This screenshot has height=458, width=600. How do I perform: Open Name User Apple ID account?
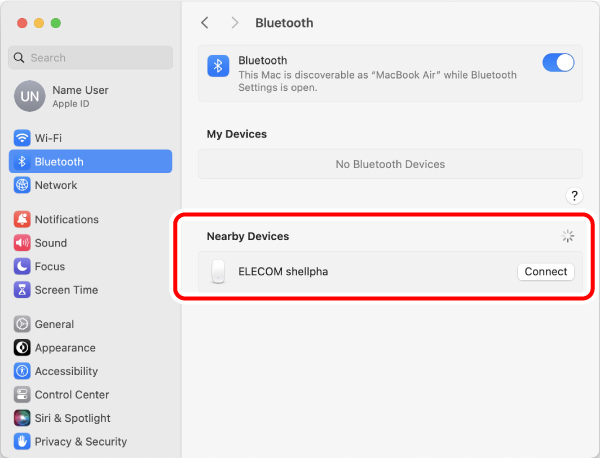(61, 96)
